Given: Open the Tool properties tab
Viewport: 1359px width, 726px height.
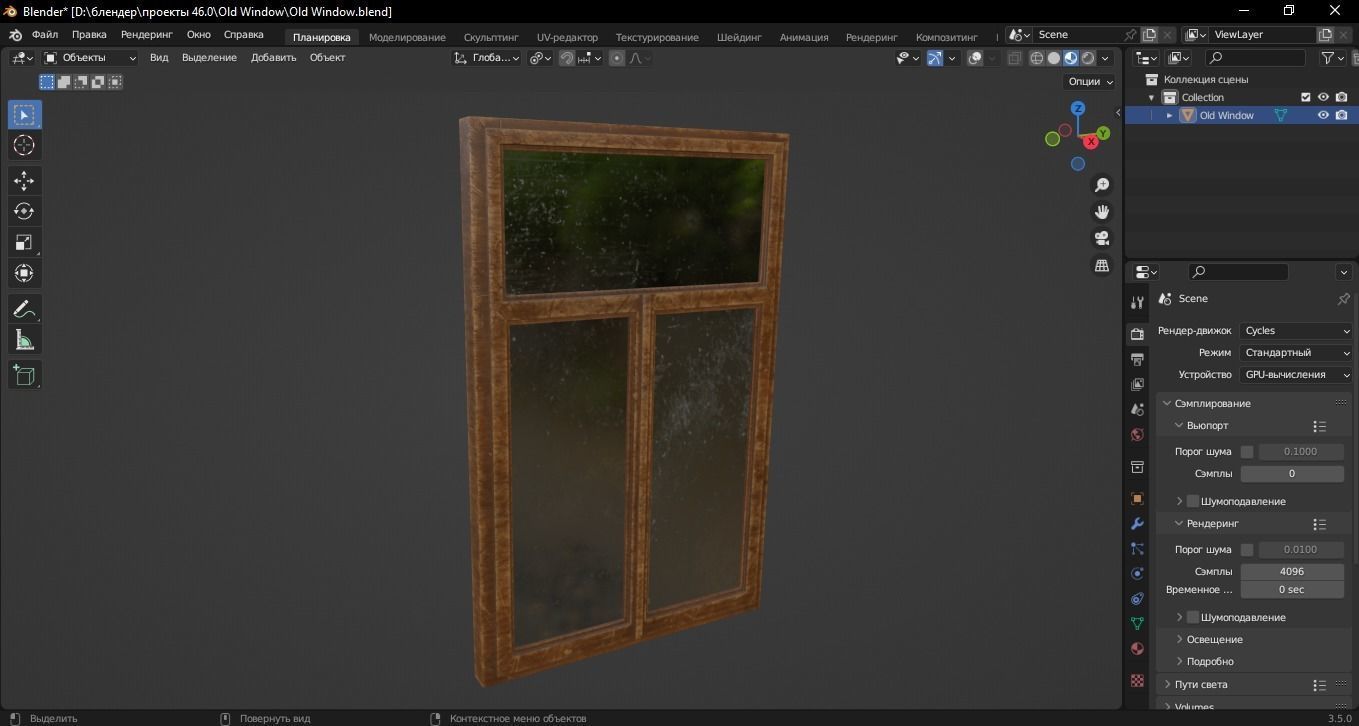Looking at the screenshot, I should (1137, 303).
